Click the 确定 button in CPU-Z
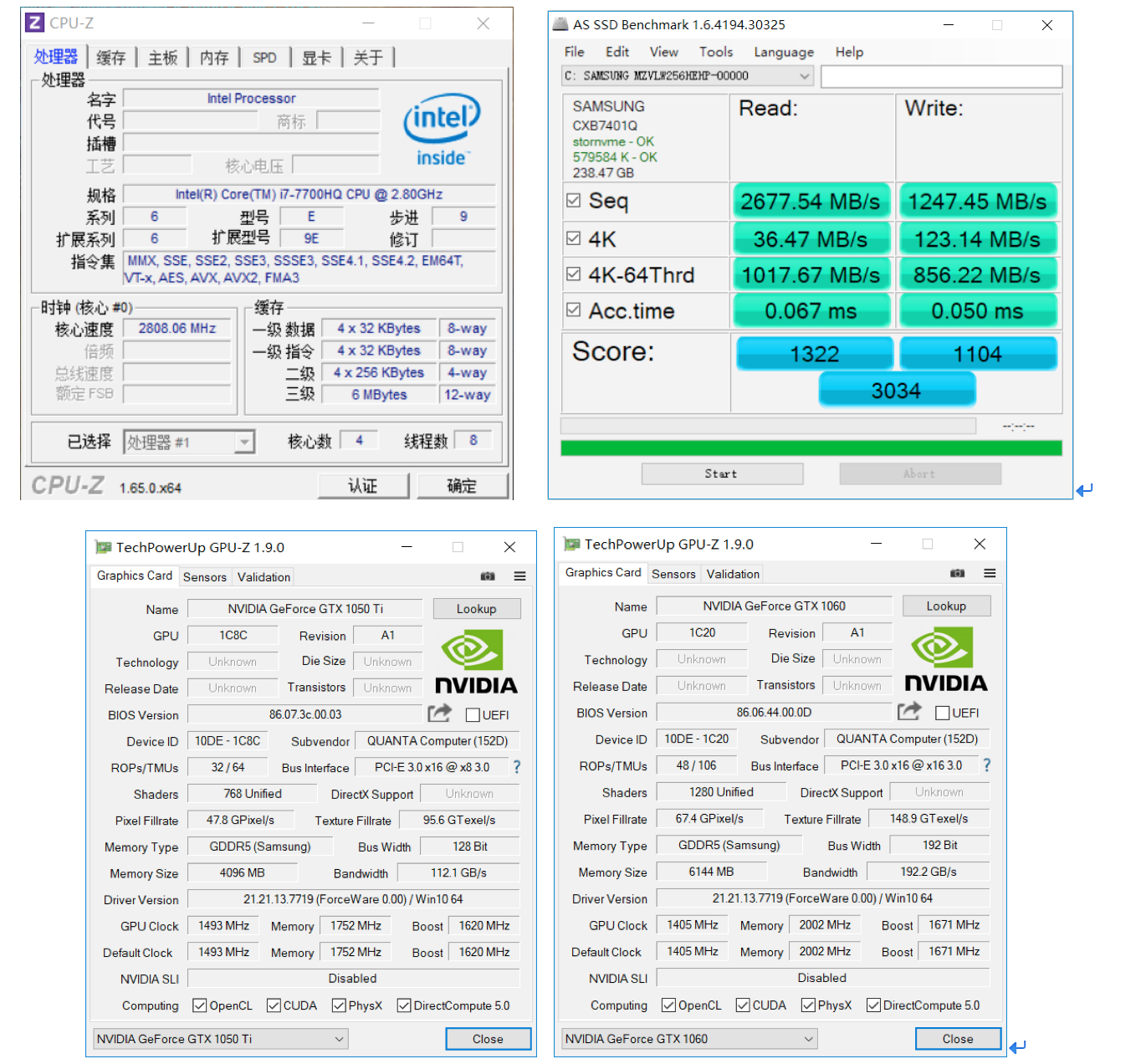This screenshot has width=1141, height=1064. tap(462, 486)
